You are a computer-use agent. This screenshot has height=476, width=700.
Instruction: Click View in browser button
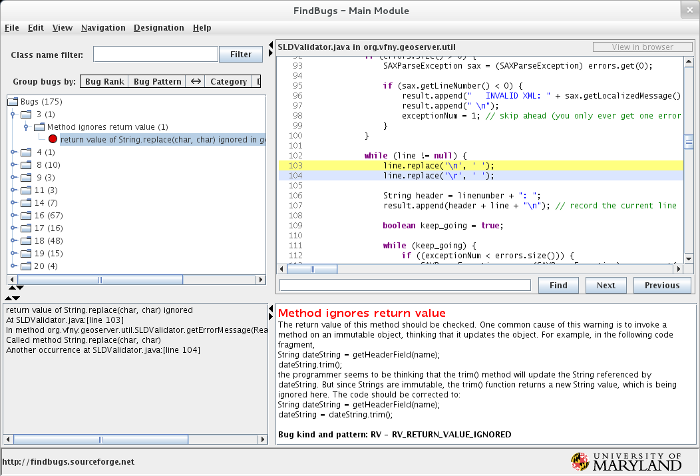tap(642, 47)
